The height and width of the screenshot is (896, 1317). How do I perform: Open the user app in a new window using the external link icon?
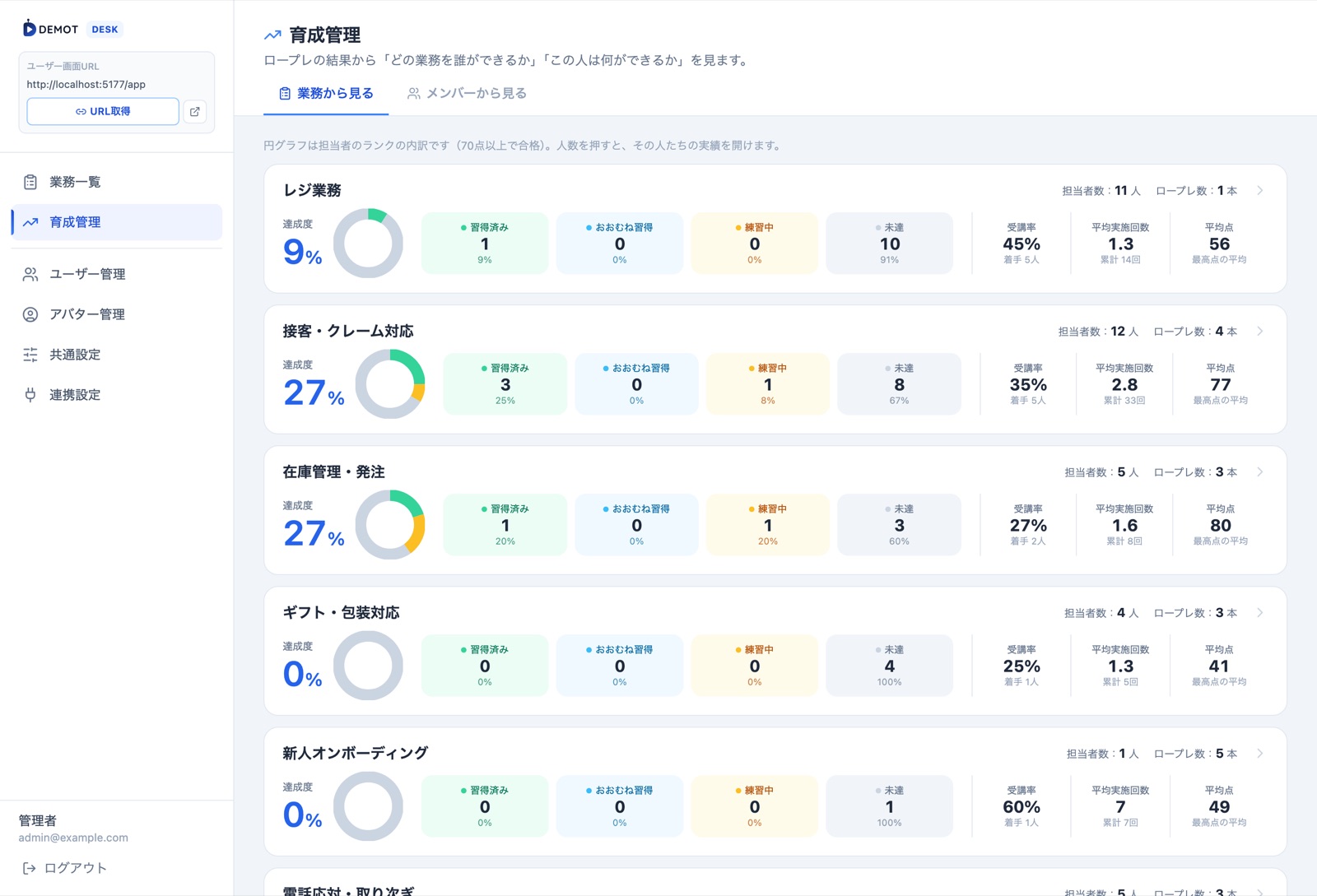point(195,111)
